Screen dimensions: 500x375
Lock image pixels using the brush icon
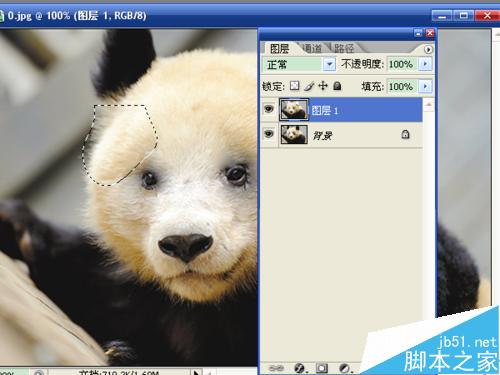coord(309,86)
